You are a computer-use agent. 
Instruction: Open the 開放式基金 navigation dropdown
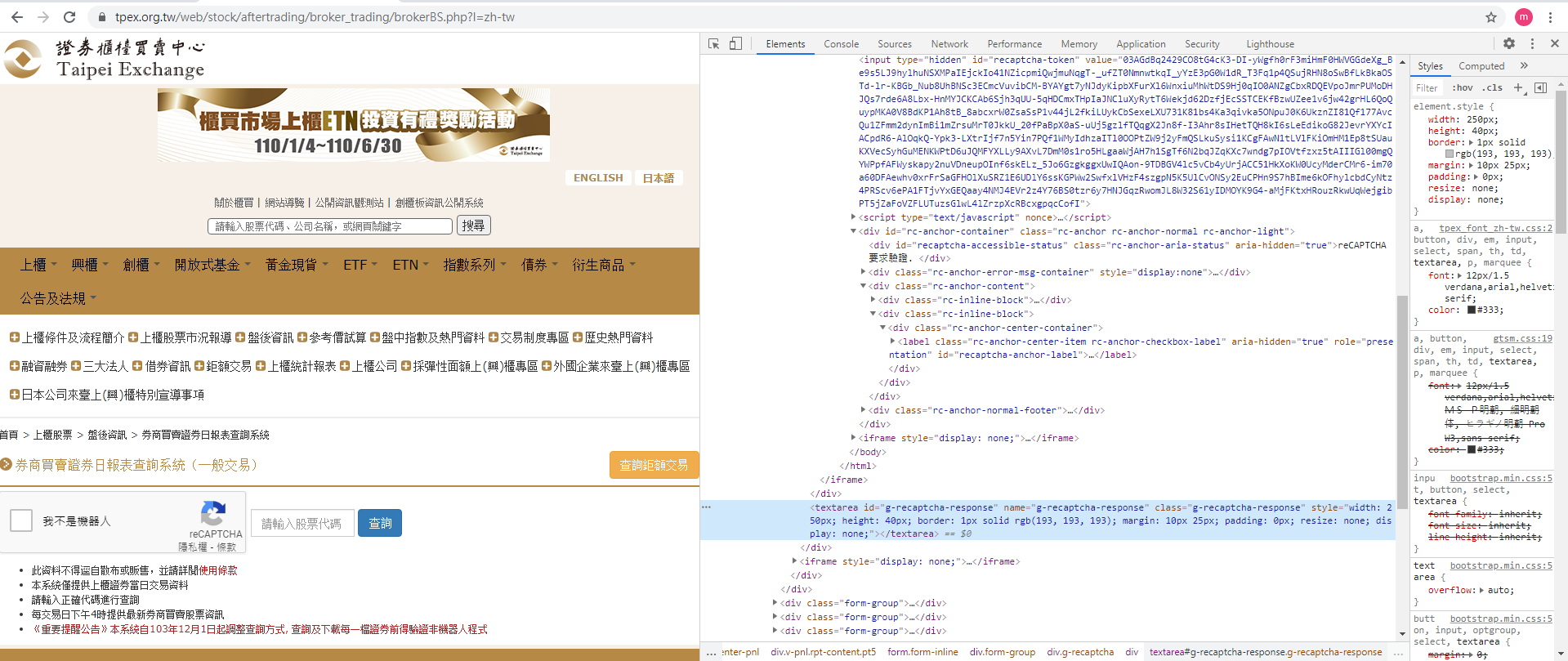pos(212,265)
